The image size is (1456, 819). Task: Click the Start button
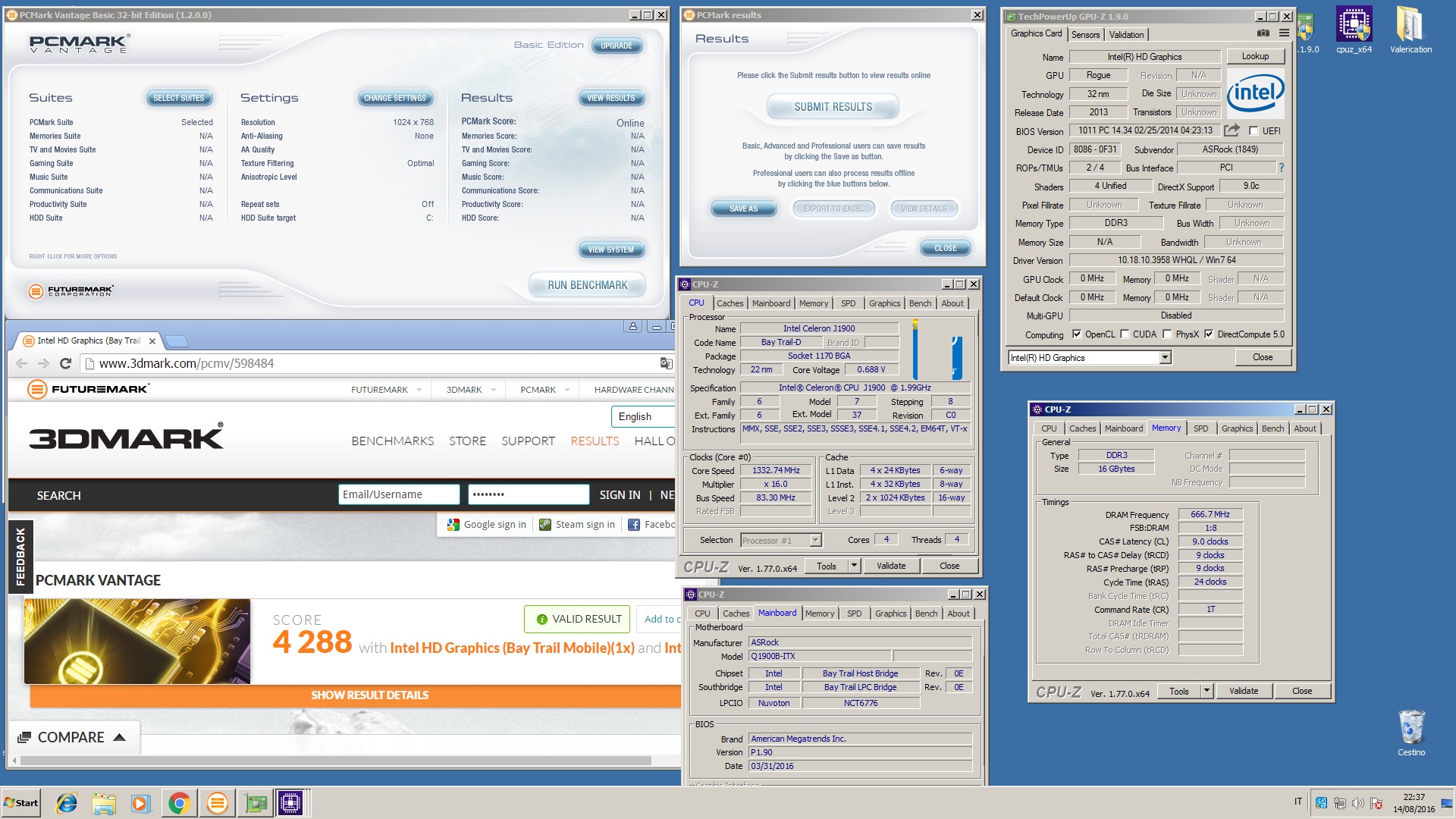pos(20,803)
